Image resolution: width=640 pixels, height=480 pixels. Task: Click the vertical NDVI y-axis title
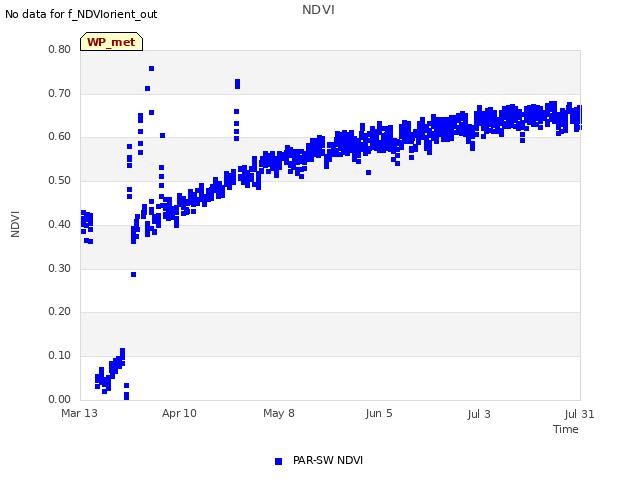15,224
